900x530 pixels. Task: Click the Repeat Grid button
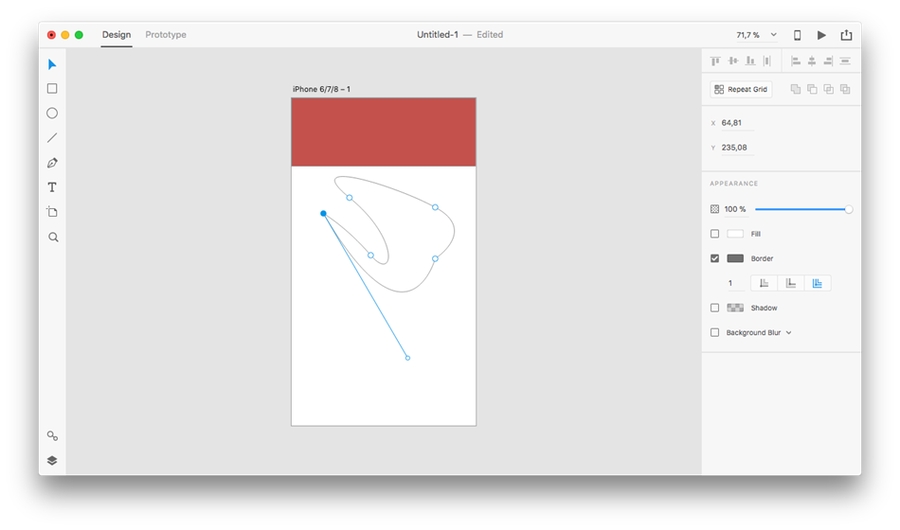pos(741,89)
